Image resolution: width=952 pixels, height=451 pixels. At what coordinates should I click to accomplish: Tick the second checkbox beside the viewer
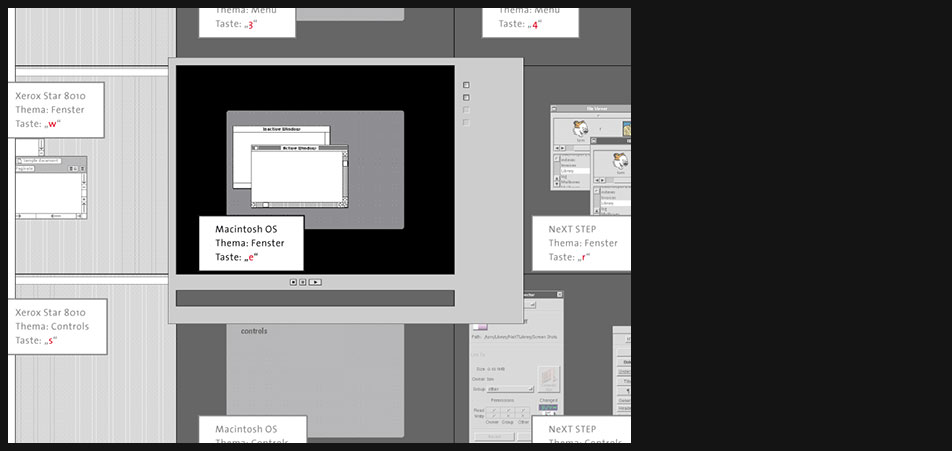[x=466, y=98]
